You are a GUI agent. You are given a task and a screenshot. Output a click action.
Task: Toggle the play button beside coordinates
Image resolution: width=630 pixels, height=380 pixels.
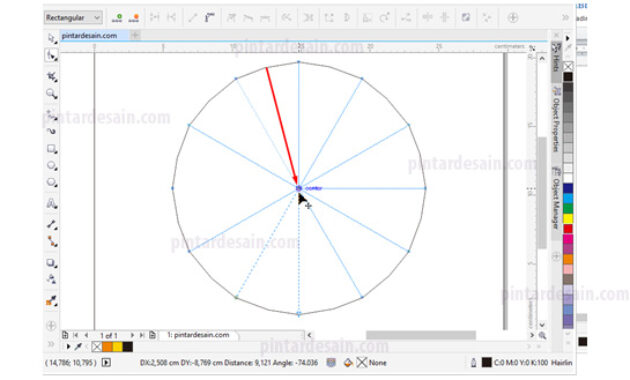click(x=106, y=363)
